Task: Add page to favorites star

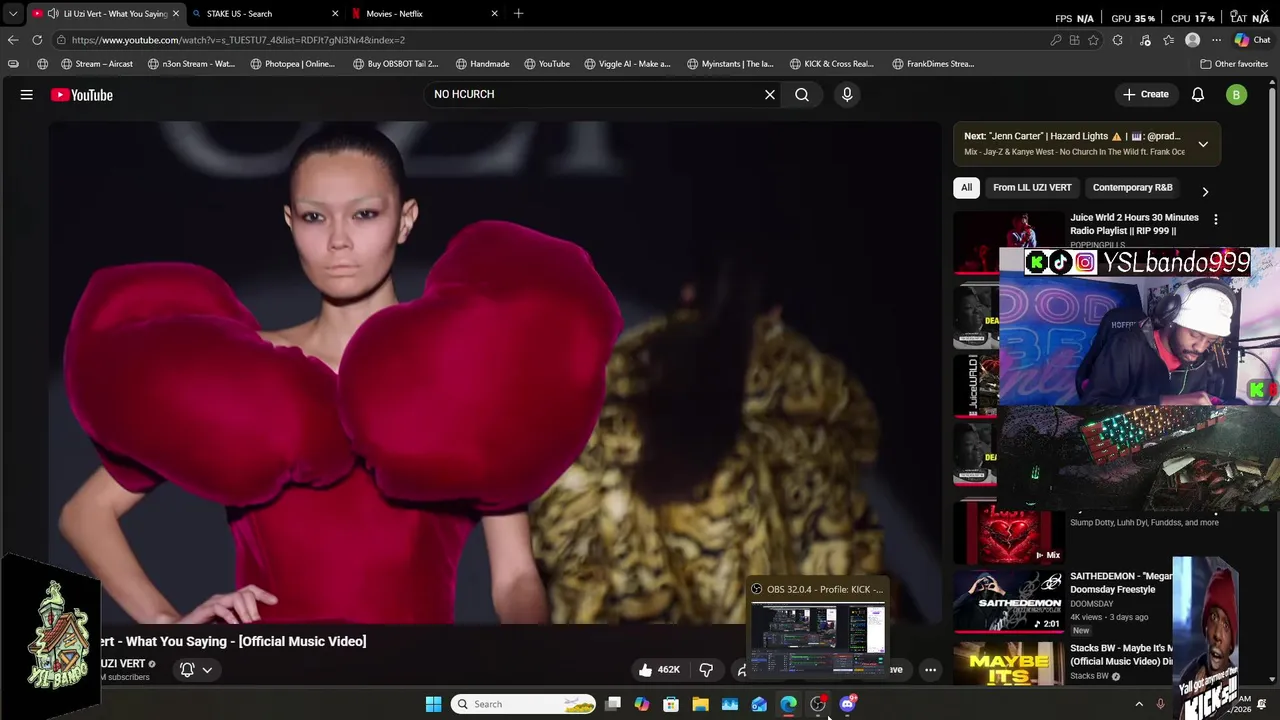Action: click(1093, 40)
